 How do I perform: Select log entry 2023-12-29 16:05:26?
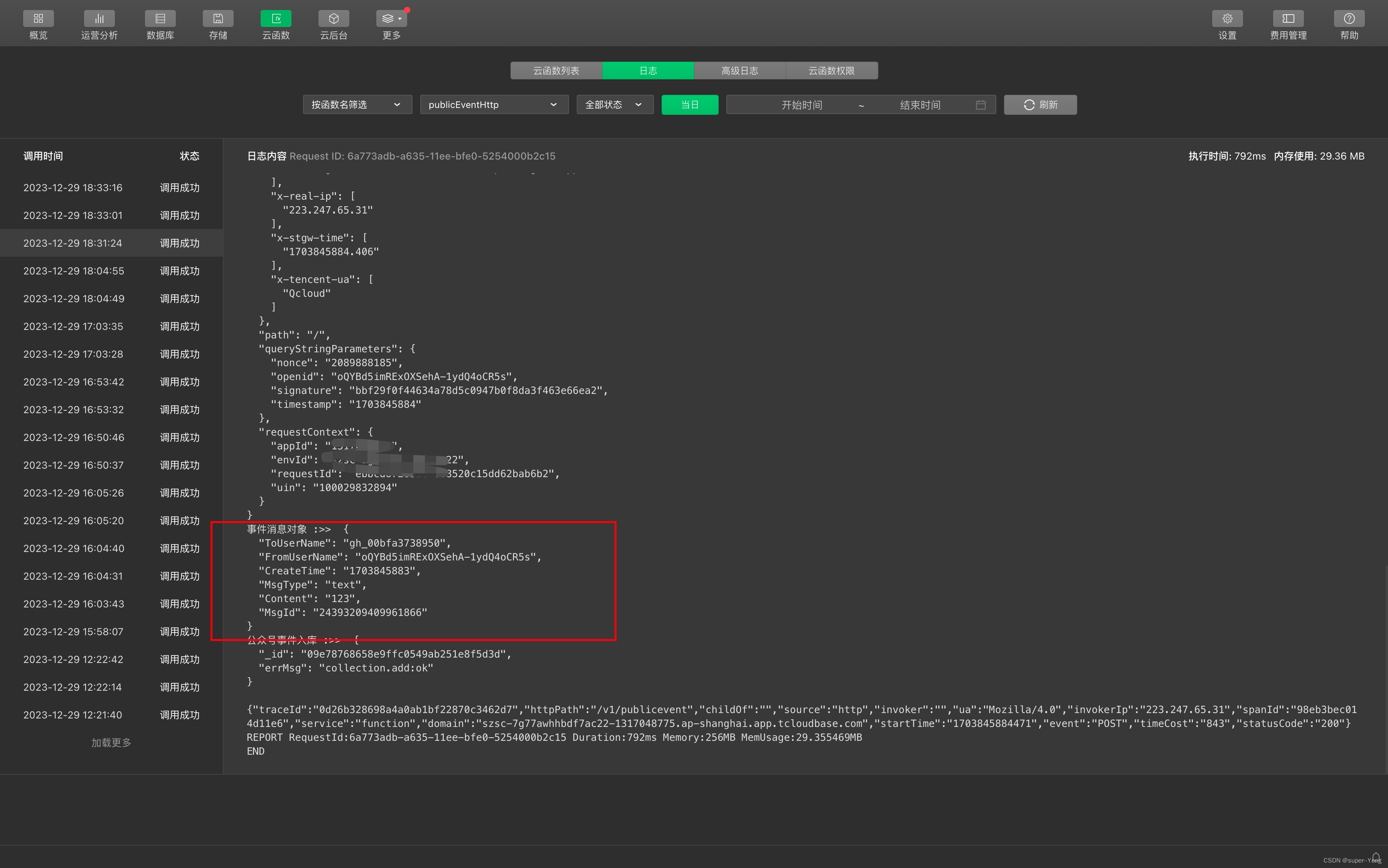click(x=111, y=493)
